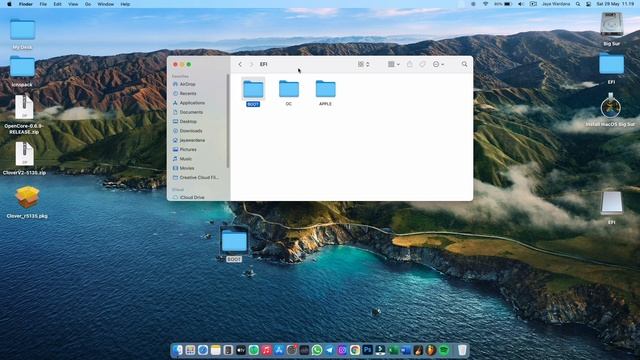Select the Clover_r5135.pkg installer

coord(27,202)
